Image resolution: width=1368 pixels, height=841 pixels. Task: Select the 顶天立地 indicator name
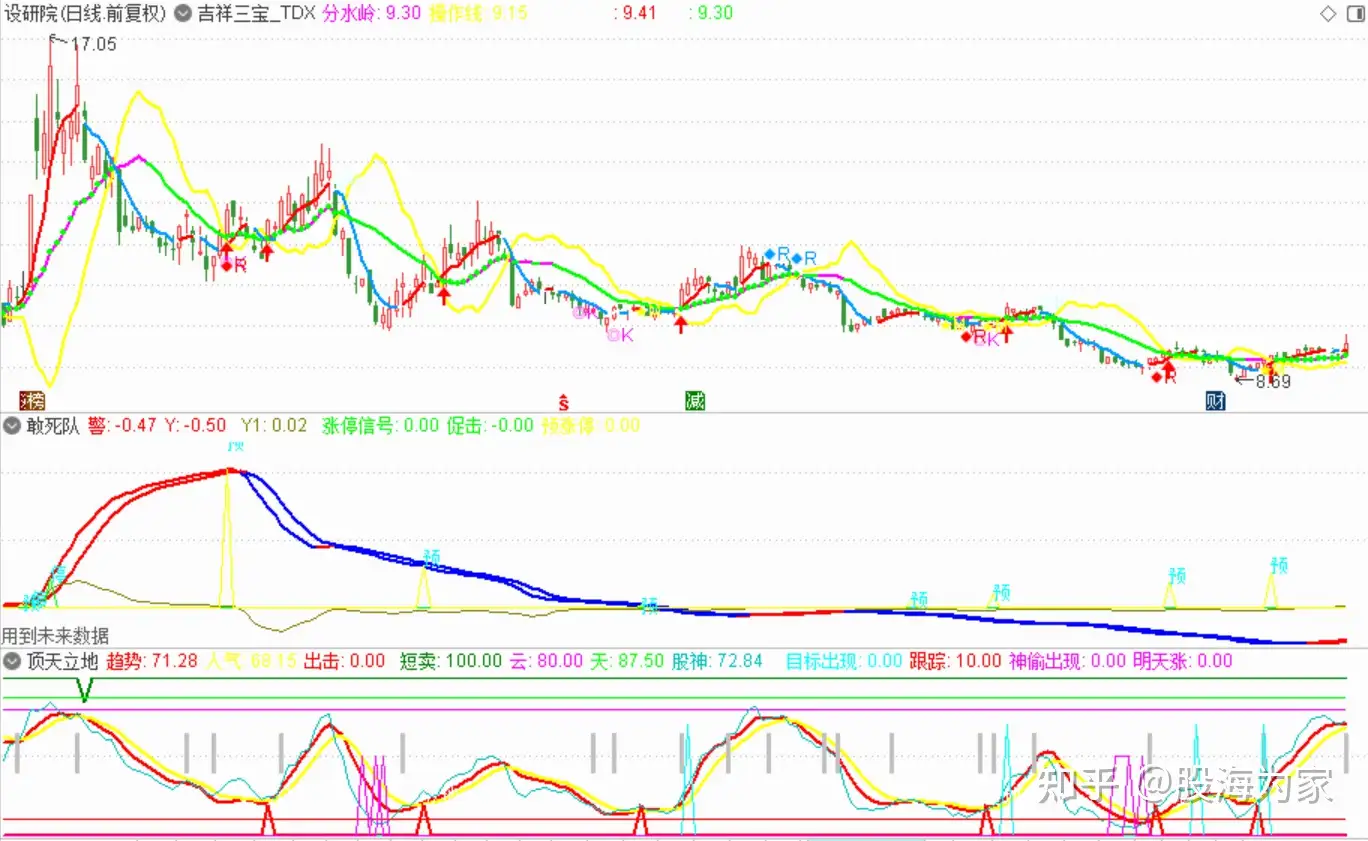pos(62,661)
